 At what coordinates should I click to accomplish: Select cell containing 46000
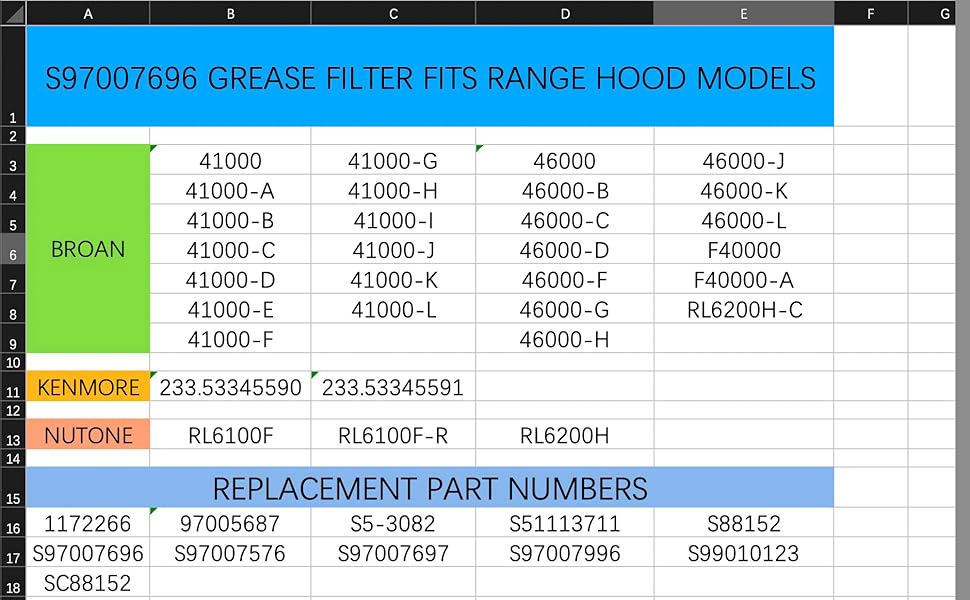point(565,160)
